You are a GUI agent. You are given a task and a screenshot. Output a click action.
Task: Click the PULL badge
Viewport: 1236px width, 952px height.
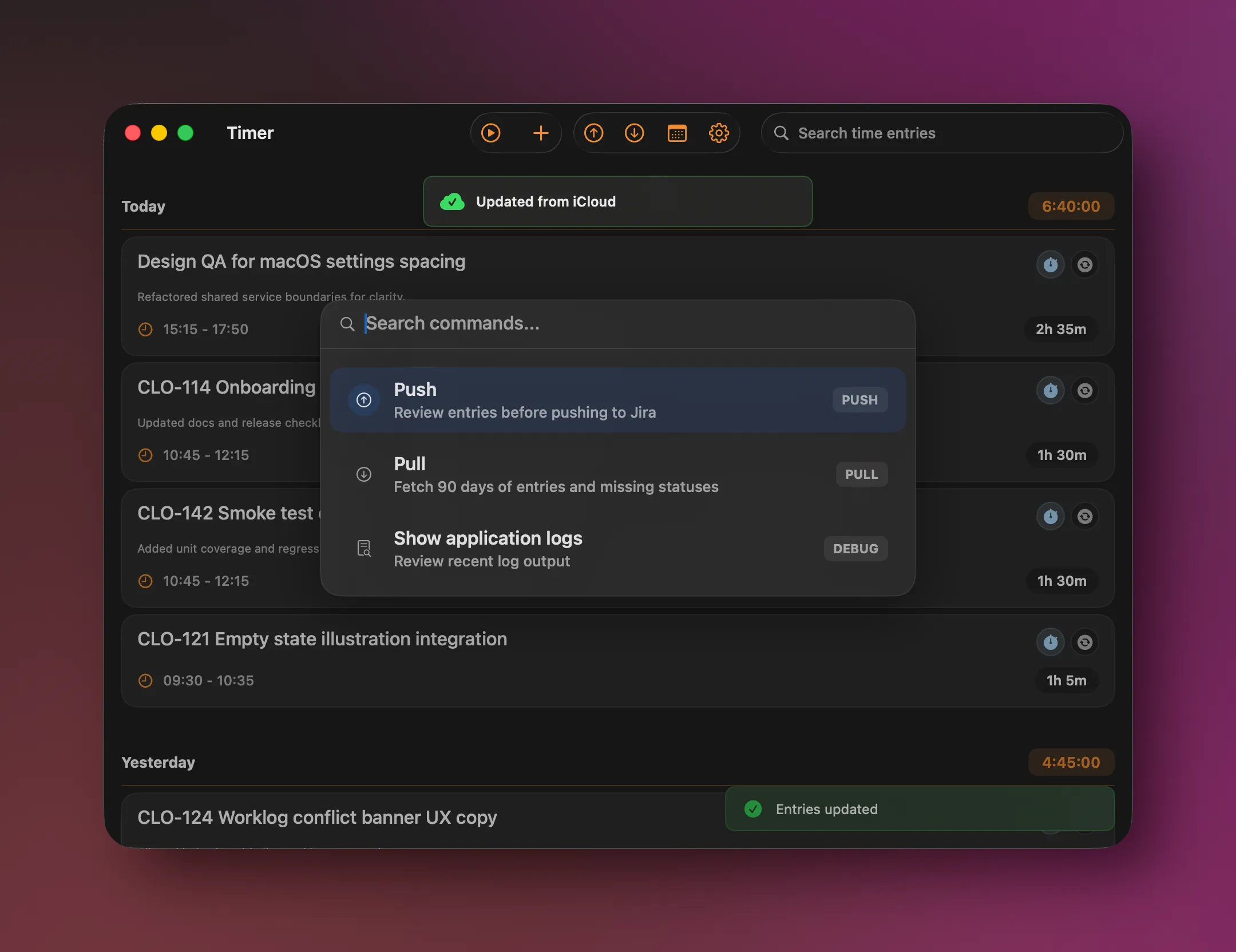click(x=861, y=474)
